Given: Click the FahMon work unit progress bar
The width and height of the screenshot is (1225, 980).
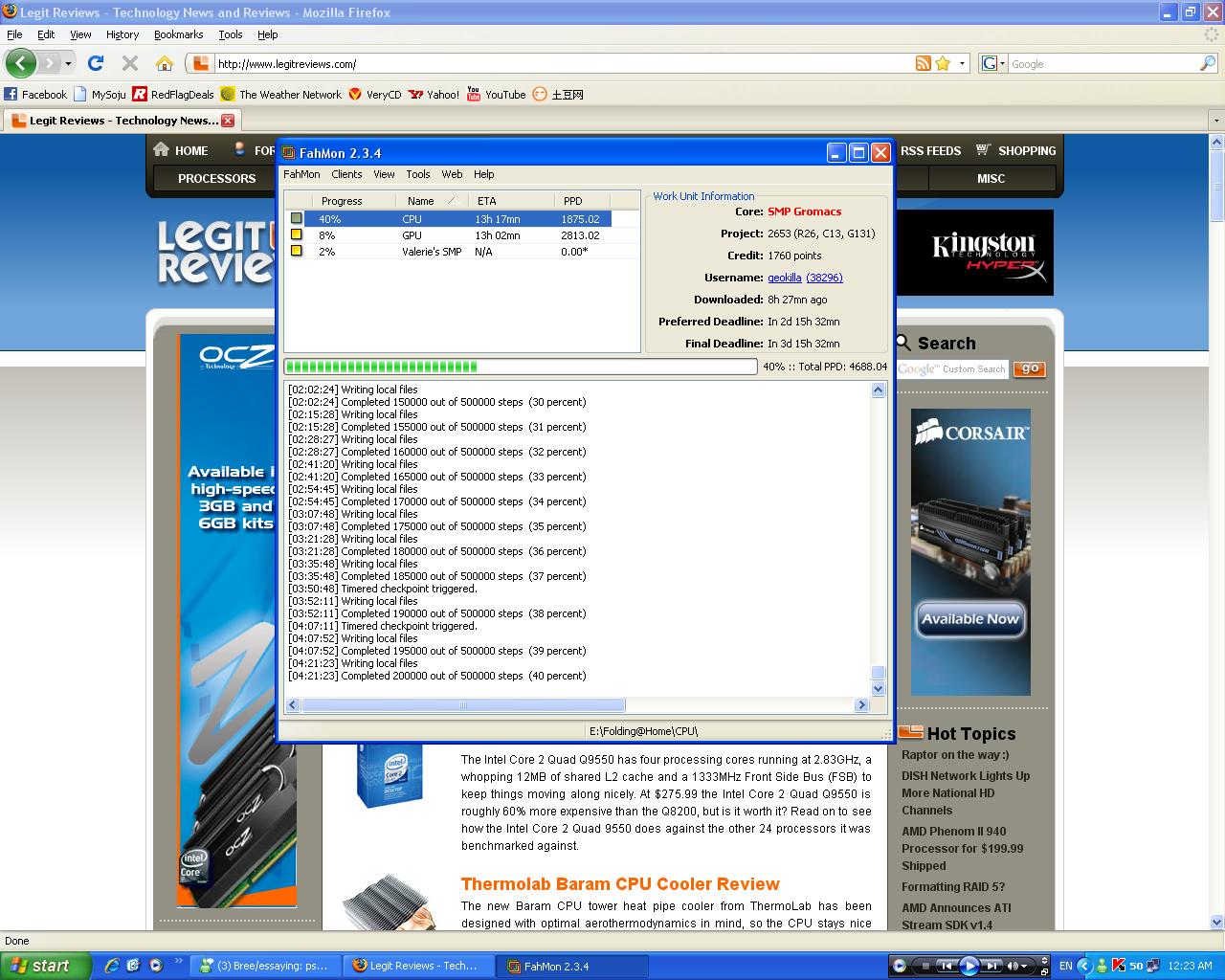Looking at the screenshot, I should 521,367.
